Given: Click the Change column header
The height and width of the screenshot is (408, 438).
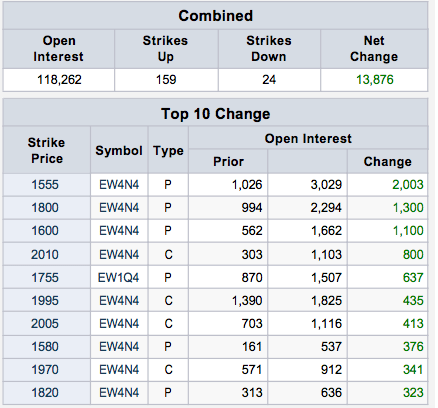Looking at the screenshot, I should click(x=388, y=162).
